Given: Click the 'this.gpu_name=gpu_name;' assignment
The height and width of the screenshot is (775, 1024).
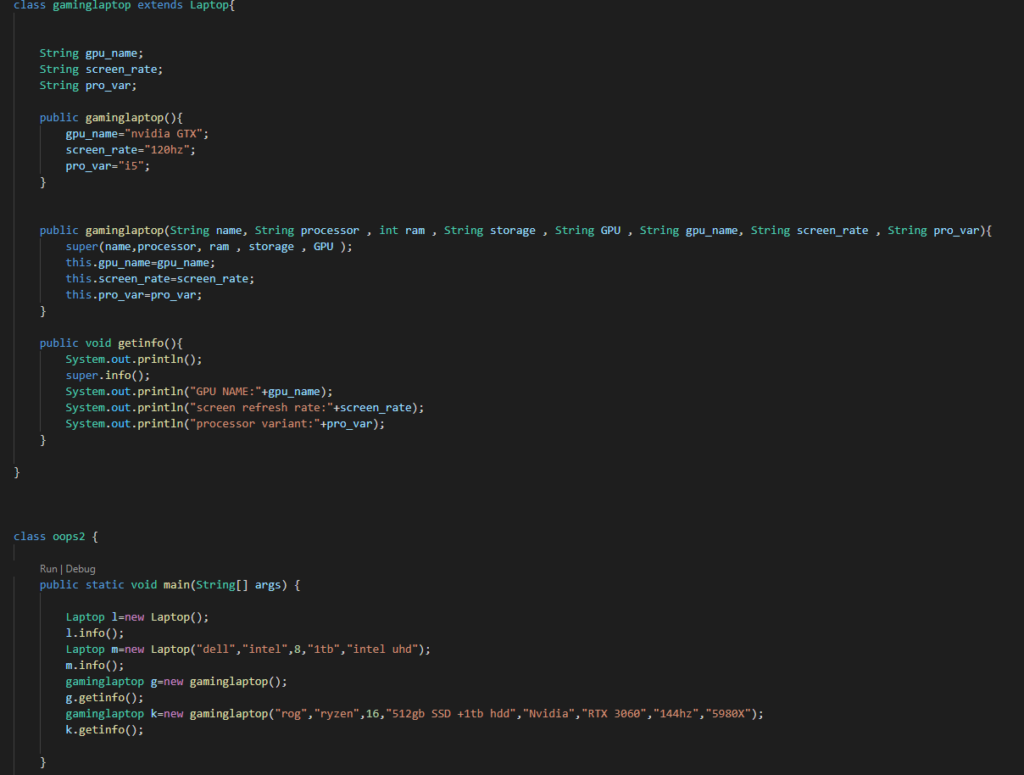Looking at the screenshot, I should coord(140,262).
